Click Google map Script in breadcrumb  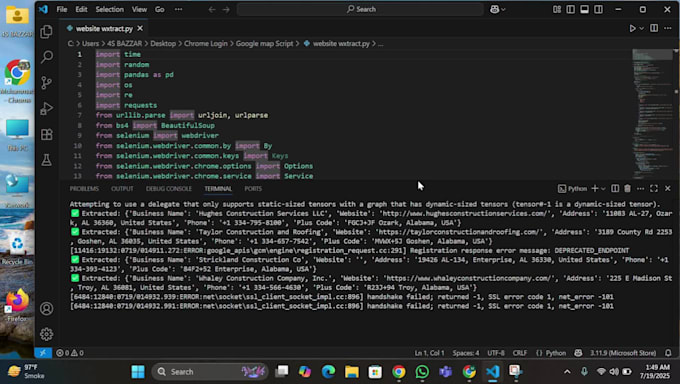tap(265, 43)
